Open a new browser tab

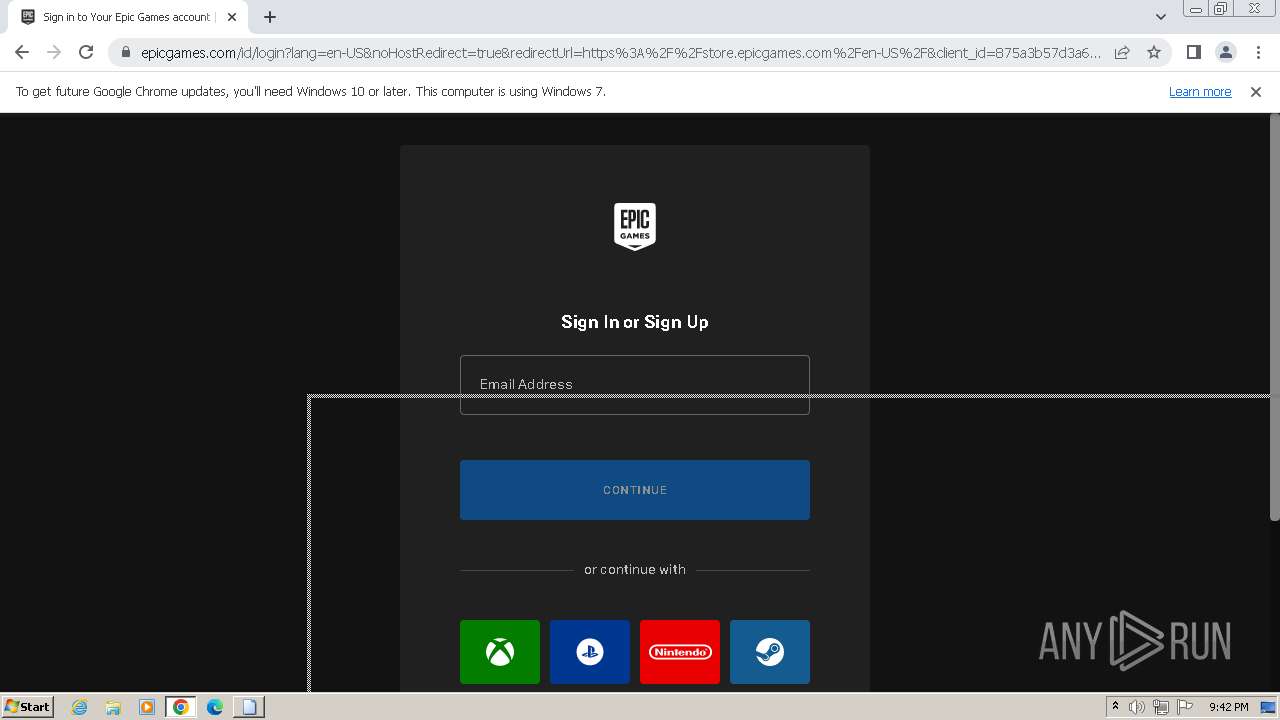coord(270,17)
